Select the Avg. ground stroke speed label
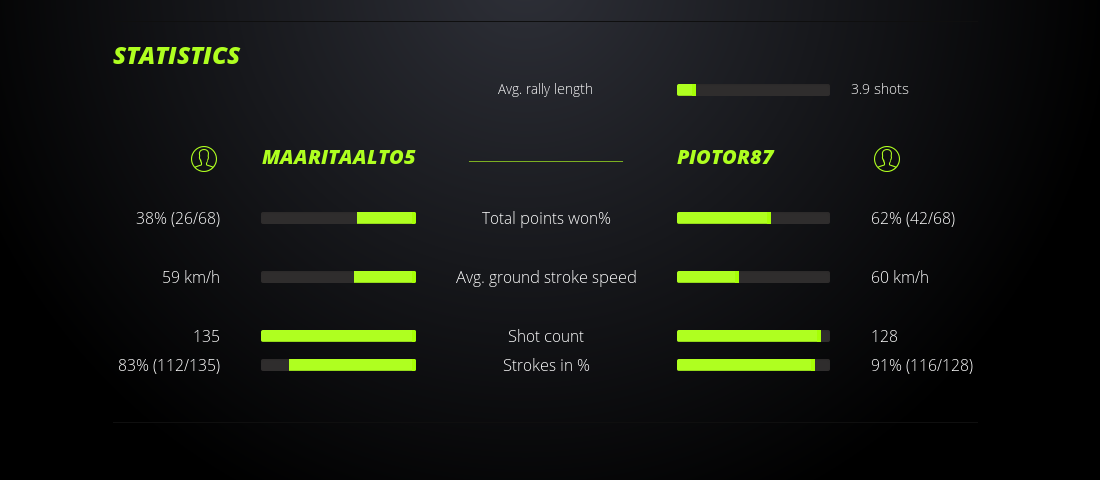Screen dimensions: 1100x480 tap(546, 277)
